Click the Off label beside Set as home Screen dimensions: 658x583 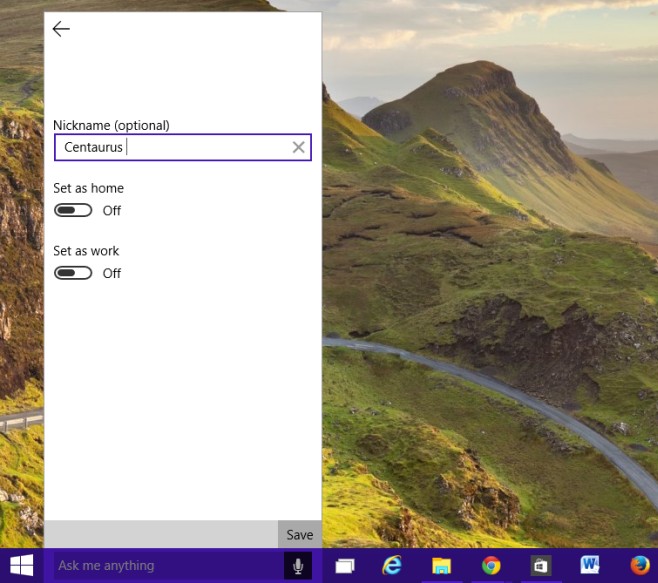coord(112,211)
